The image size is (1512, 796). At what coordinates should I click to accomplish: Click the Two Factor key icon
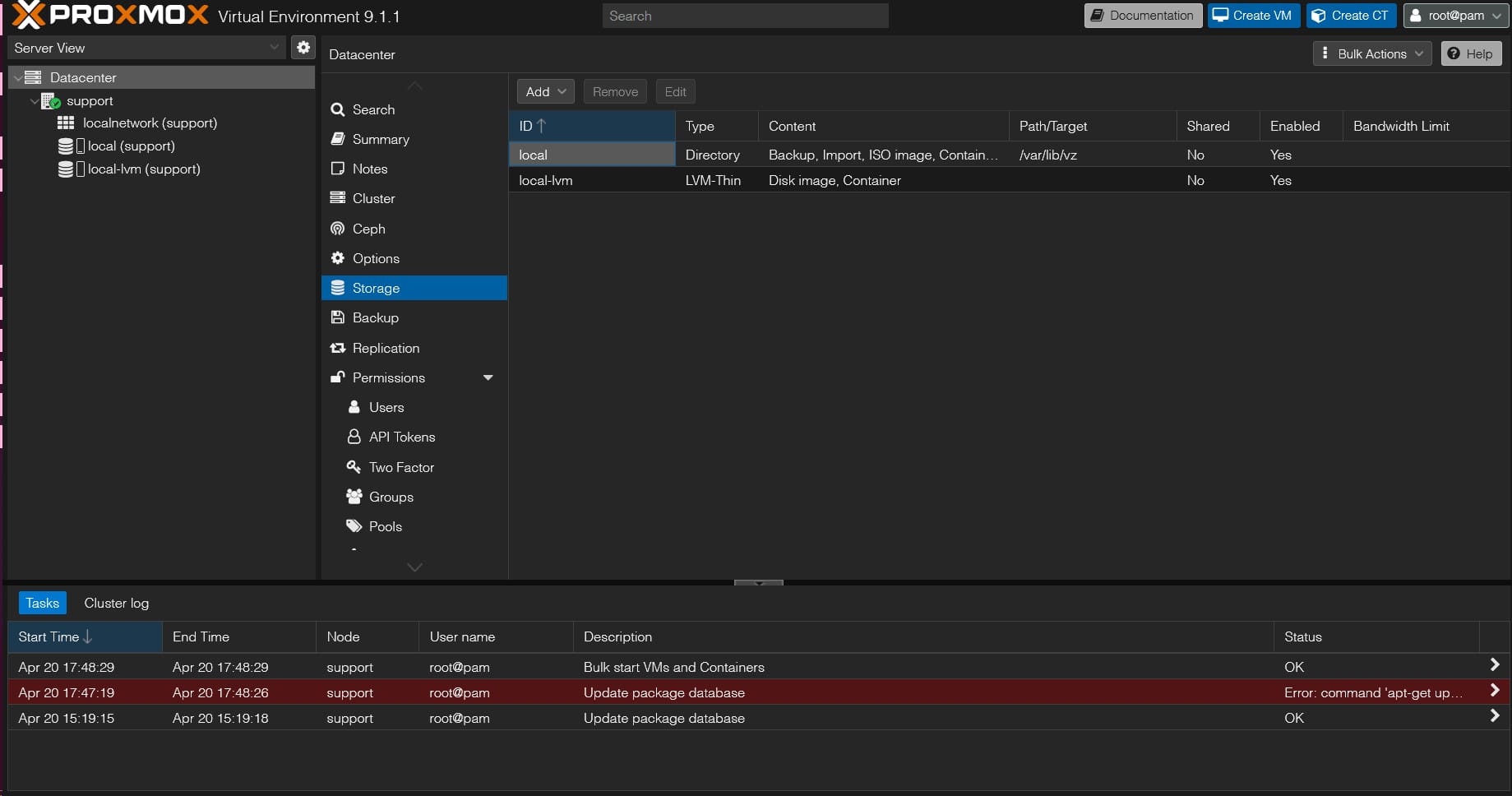click(x=354, y=467)
